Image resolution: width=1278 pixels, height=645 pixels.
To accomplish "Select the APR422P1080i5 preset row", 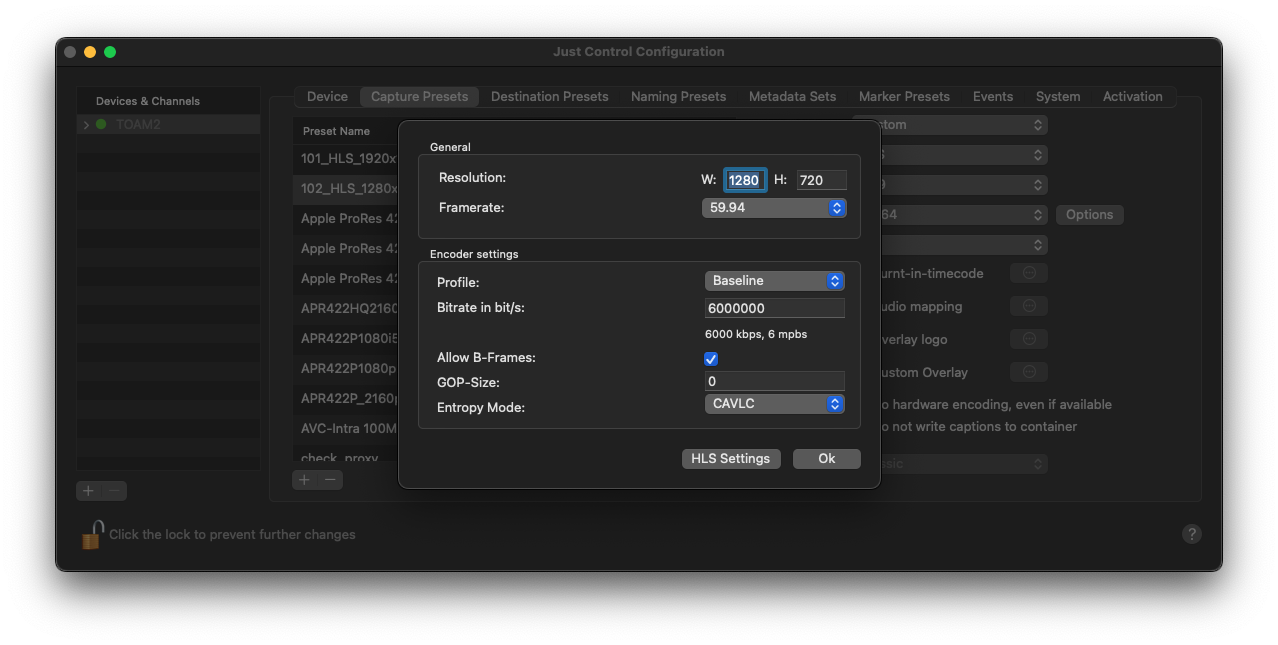I will pos(347,338).
